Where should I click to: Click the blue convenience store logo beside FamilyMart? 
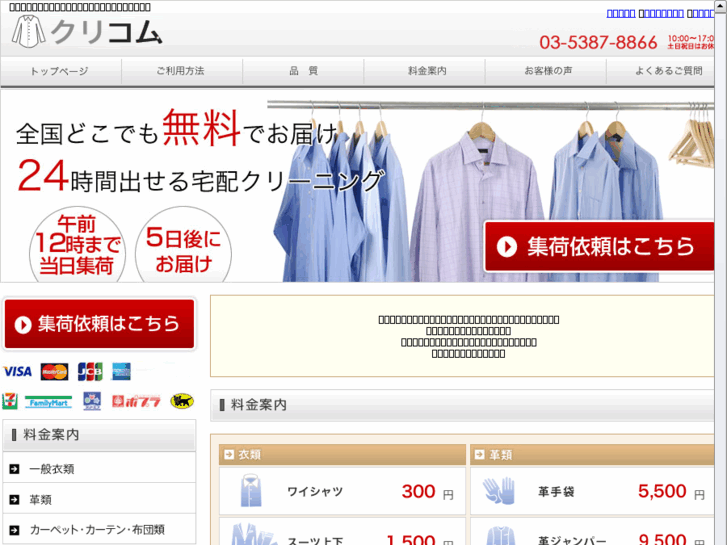coord(92,401)
